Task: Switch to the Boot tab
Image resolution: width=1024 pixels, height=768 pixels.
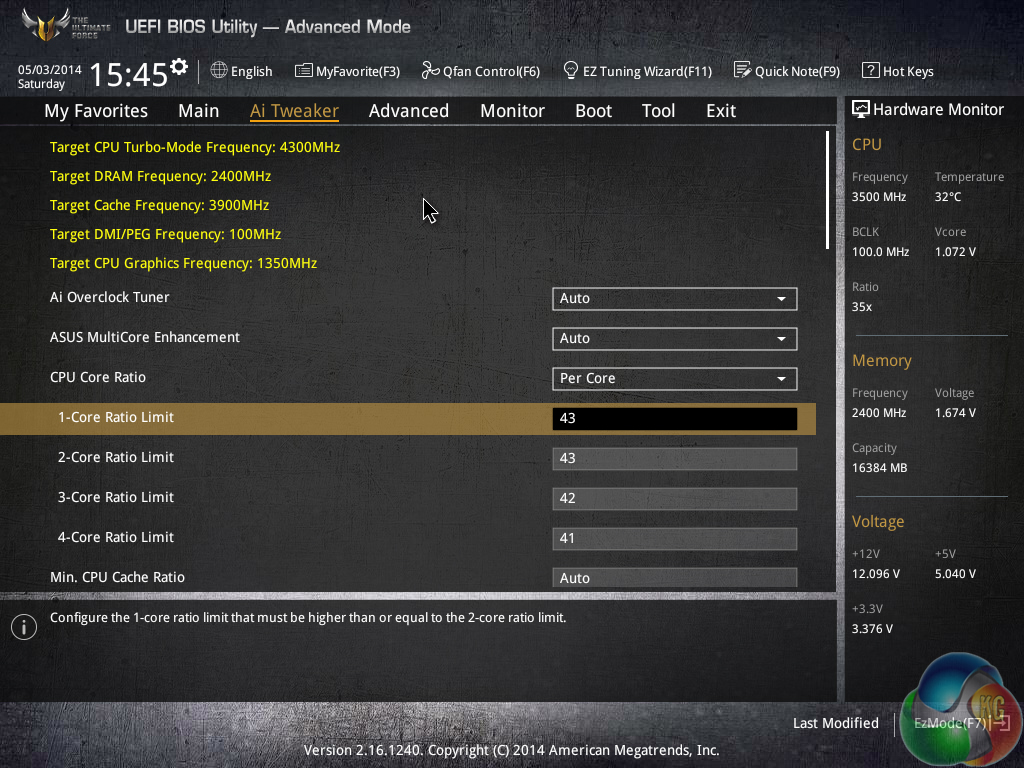Action: click(x=594, y=111)
